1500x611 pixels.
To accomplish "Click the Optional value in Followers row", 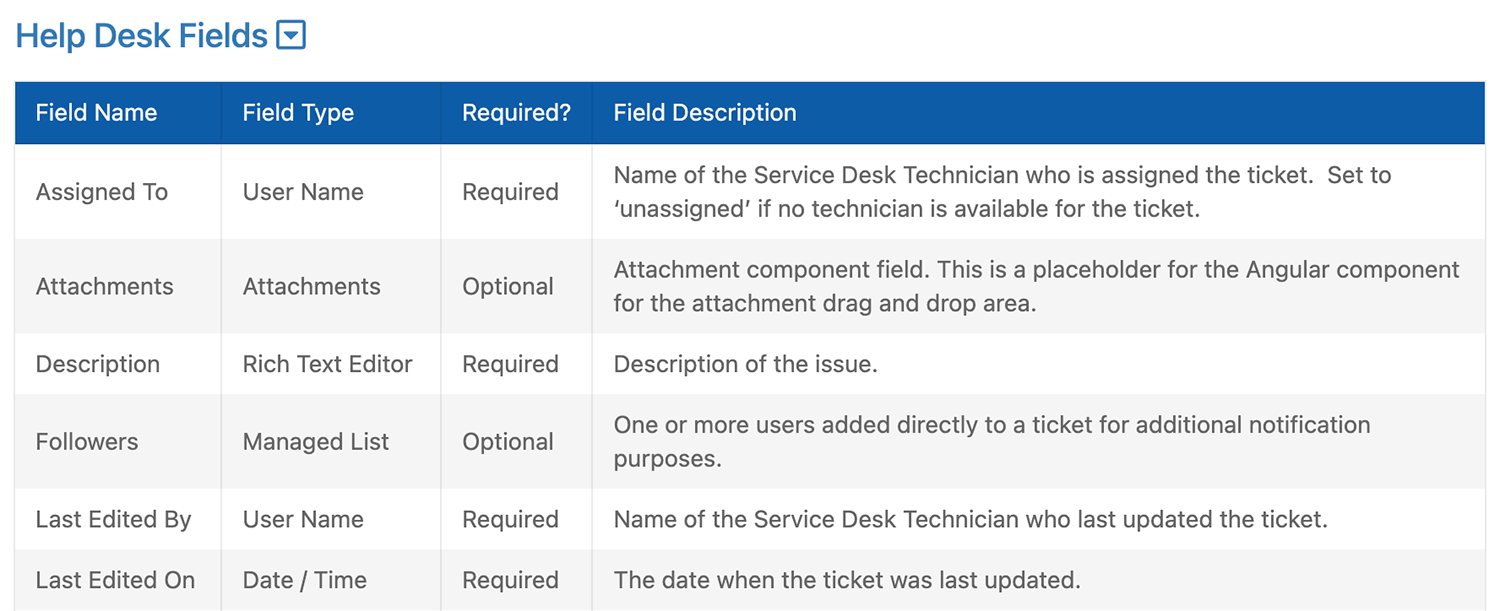I will point(508,442).
